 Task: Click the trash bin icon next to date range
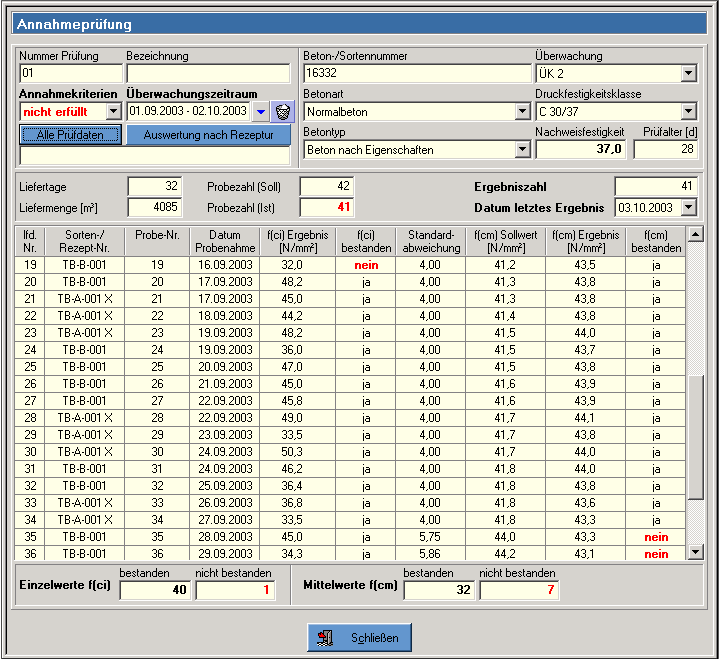point(282,111)
